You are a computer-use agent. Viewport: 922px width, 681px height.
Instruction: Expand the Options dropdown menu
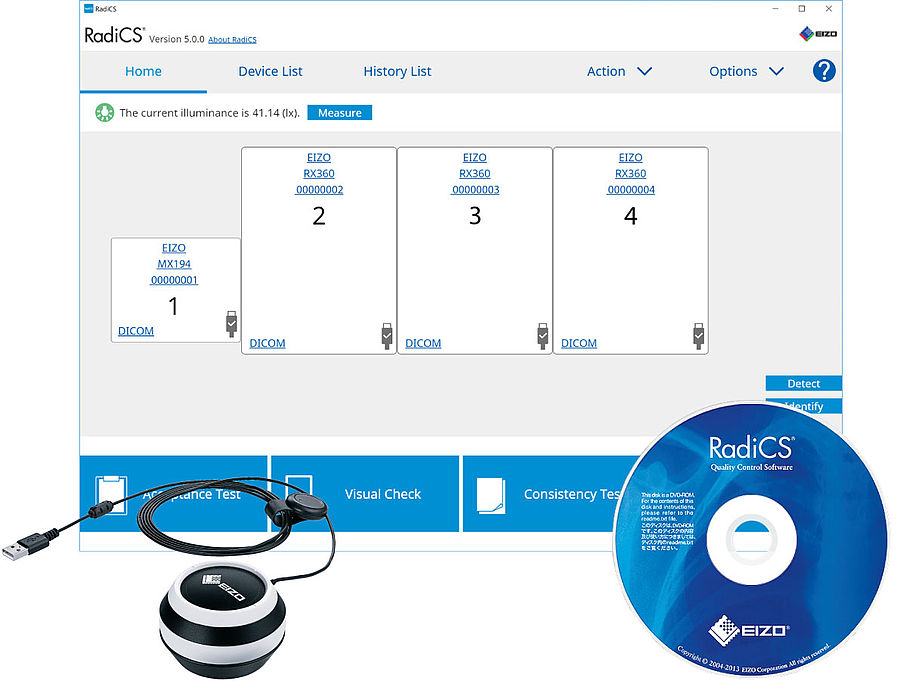[x=746, y=71]
